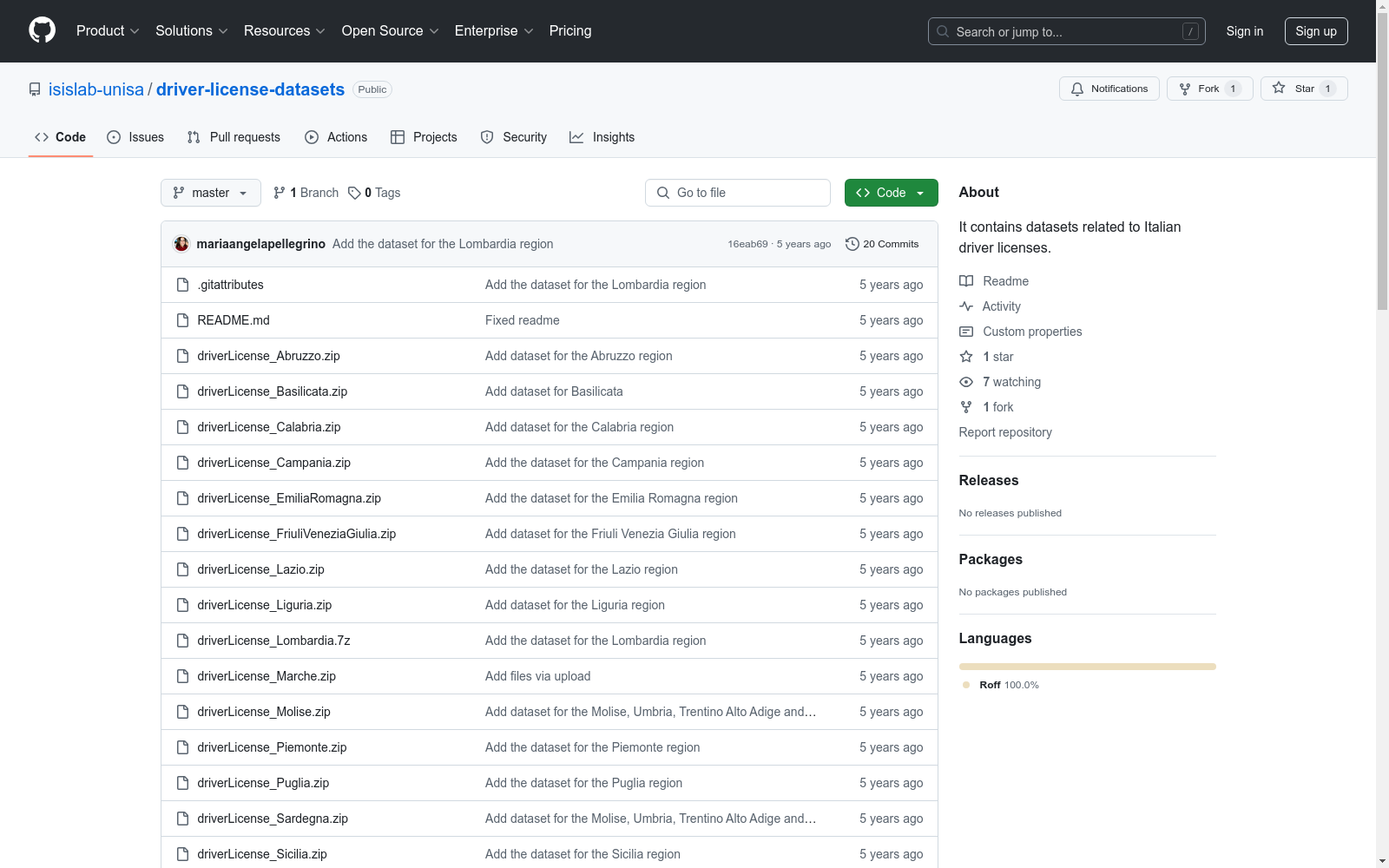Click the Roff language color bar
This screenshot has width=1389, height=868.
(1088, 667)
